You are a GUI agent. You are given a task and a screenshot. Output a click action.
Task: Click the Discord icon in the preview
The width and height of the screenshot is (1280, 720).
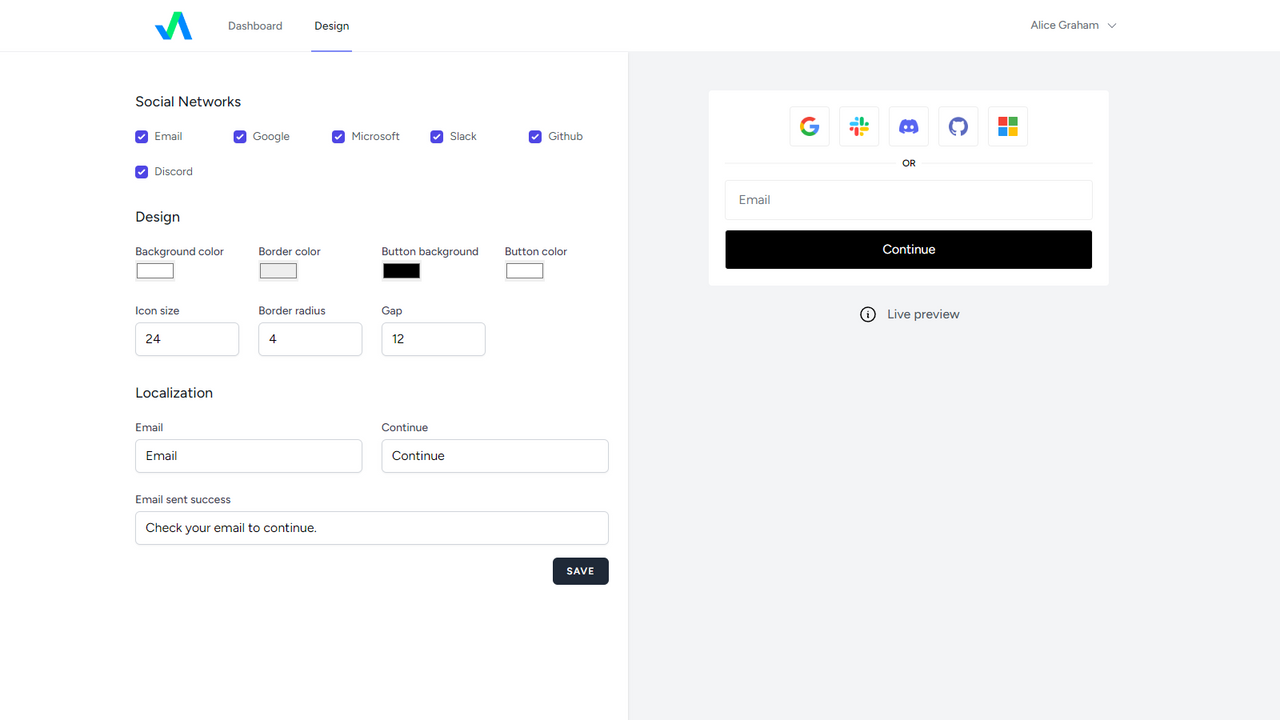coord(908,126)
